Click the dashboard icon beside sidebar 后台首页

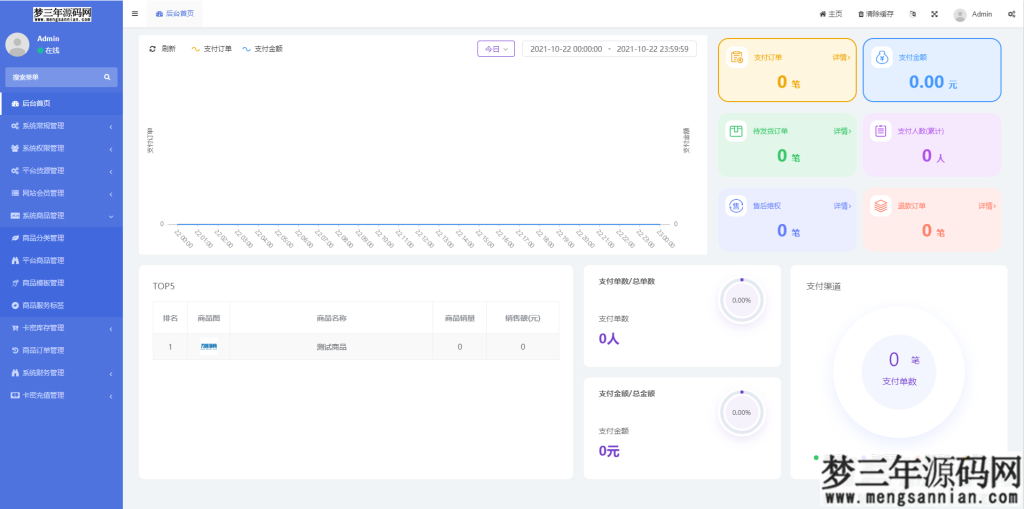coord(15,103)
